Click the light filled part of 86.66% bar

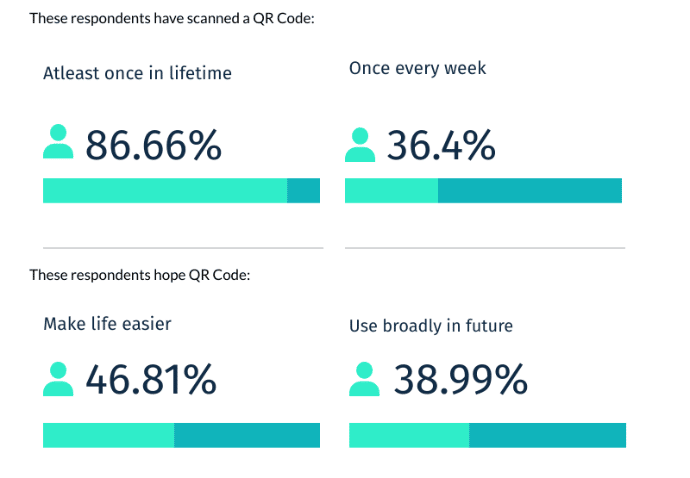[x=165, y=191]
